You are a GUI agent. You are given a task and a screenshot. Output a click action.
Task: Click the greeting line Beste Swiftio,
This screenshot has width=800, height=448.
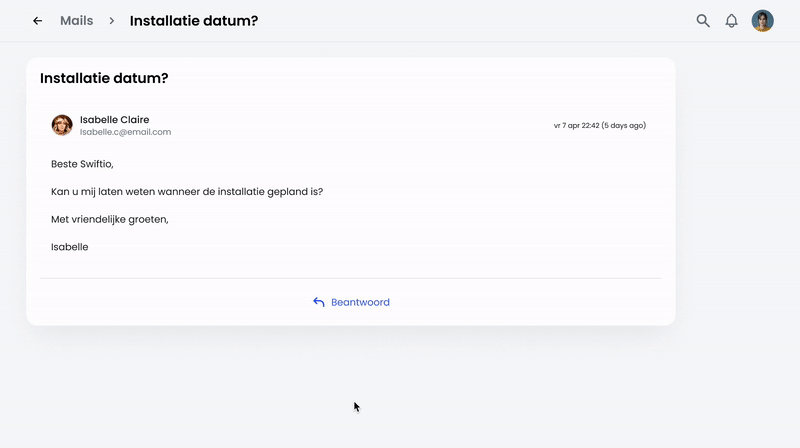point(82,164)
